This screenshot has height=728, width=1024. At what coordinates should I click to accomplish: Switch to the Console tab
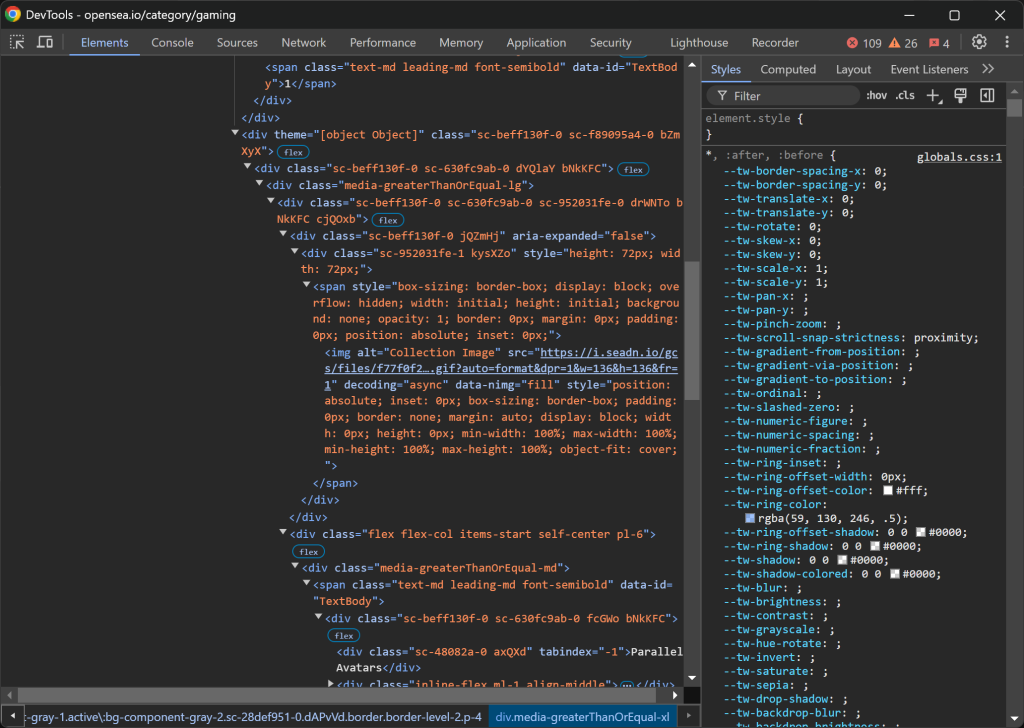tap(172, 42)
